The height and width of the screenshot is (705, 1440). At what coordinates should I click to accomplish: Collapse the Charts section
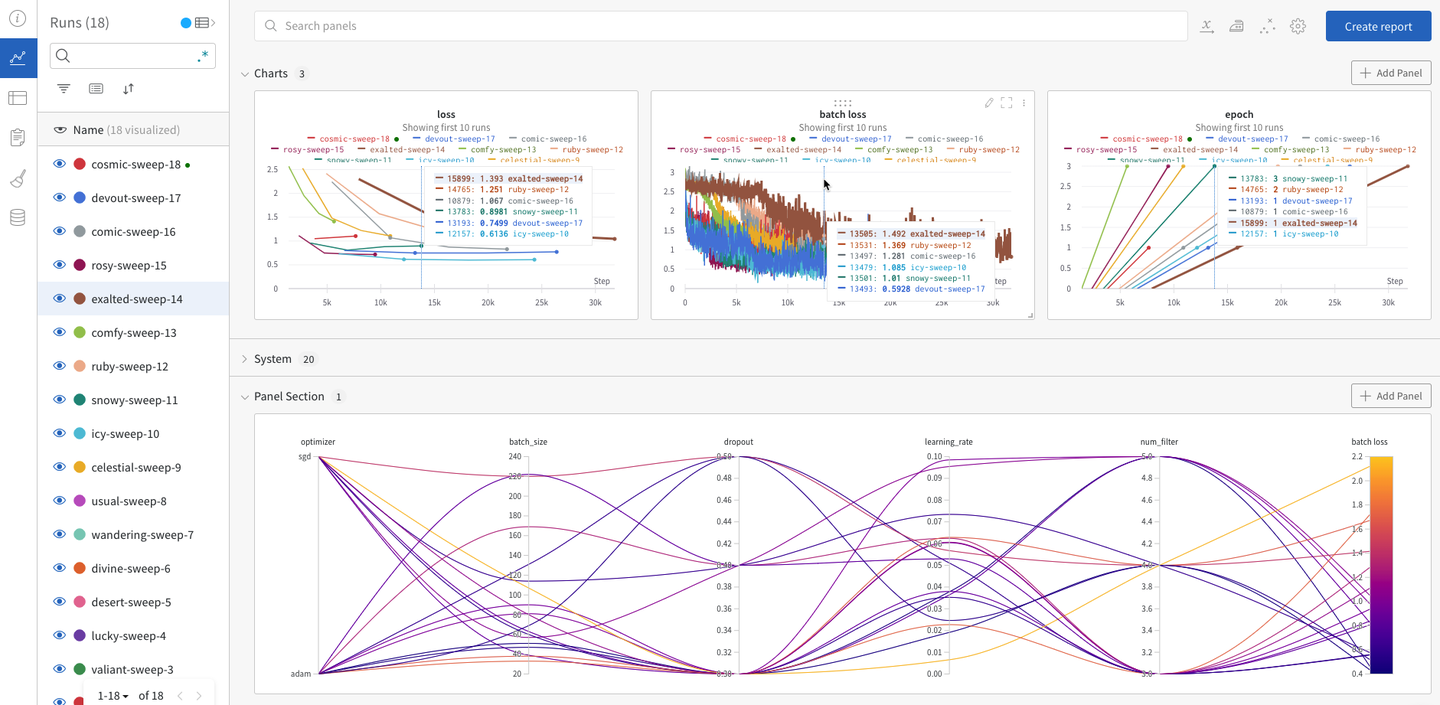245,74
